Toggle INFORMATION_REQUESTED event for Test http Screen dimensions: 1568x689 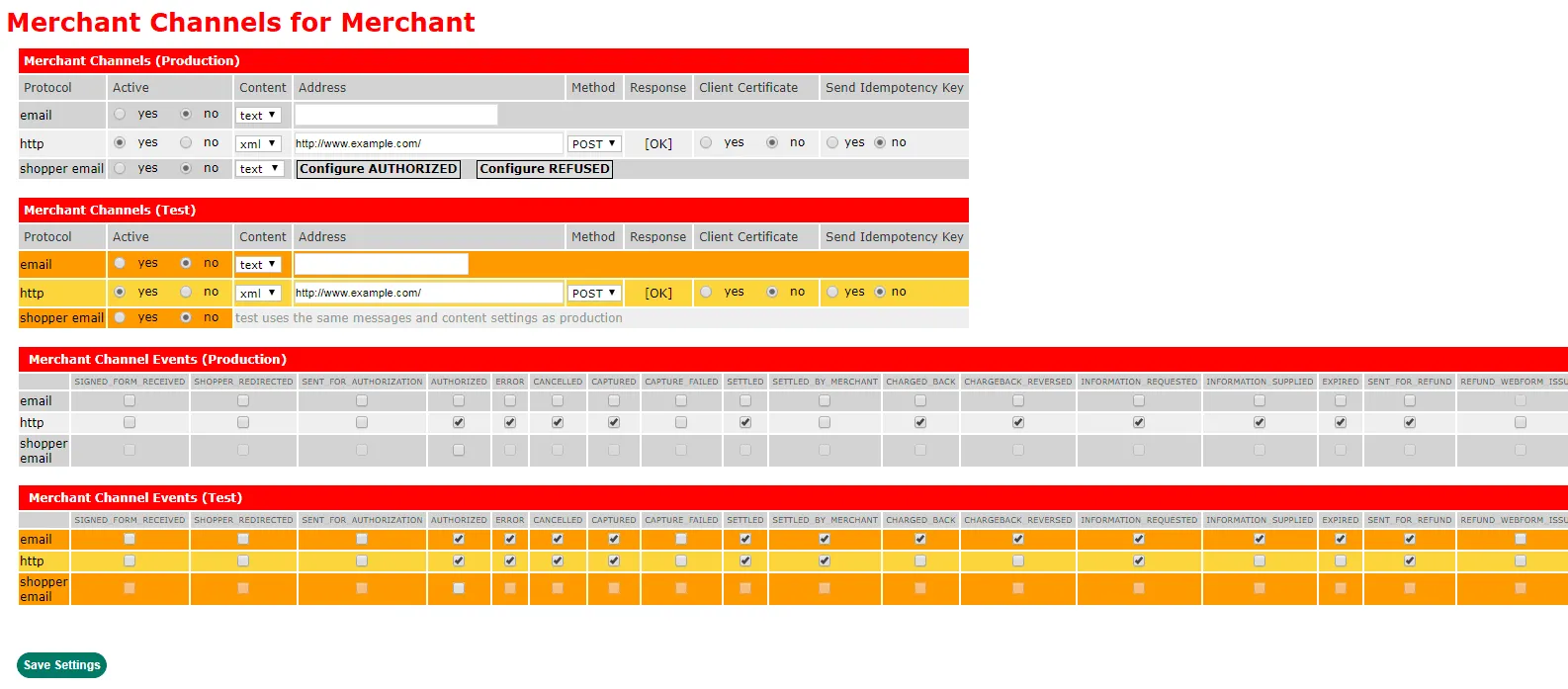click(x=1139, y=560)
